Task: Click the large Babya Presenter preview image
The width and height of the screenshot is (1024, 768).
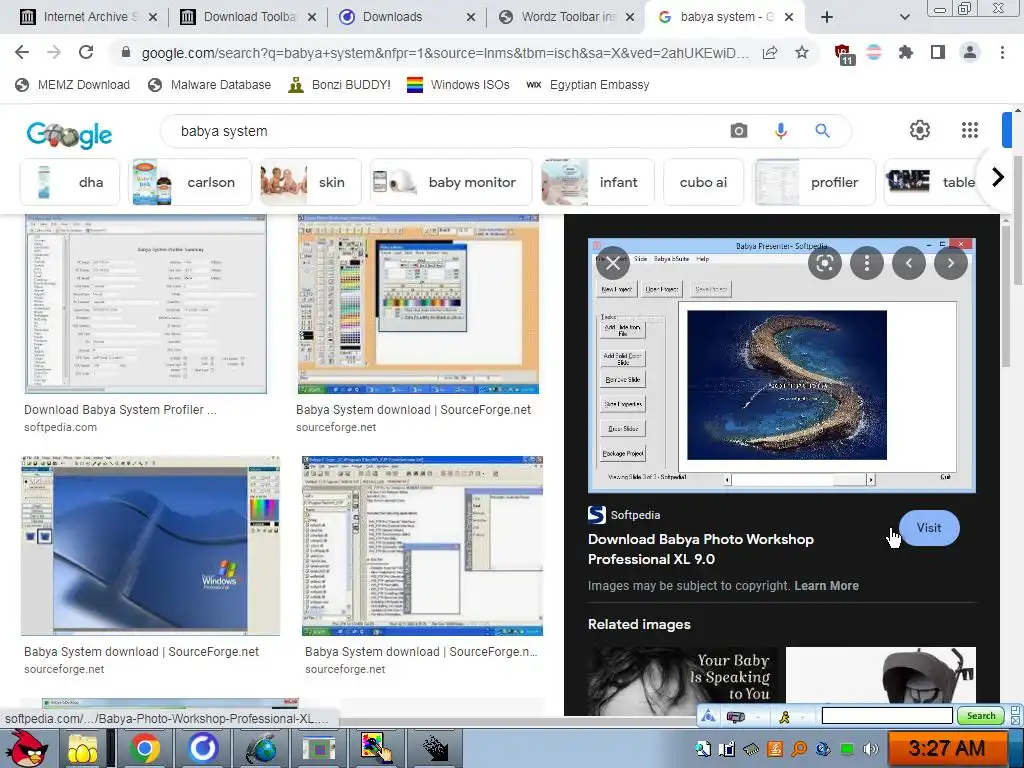Action: (x=782, y=365)
